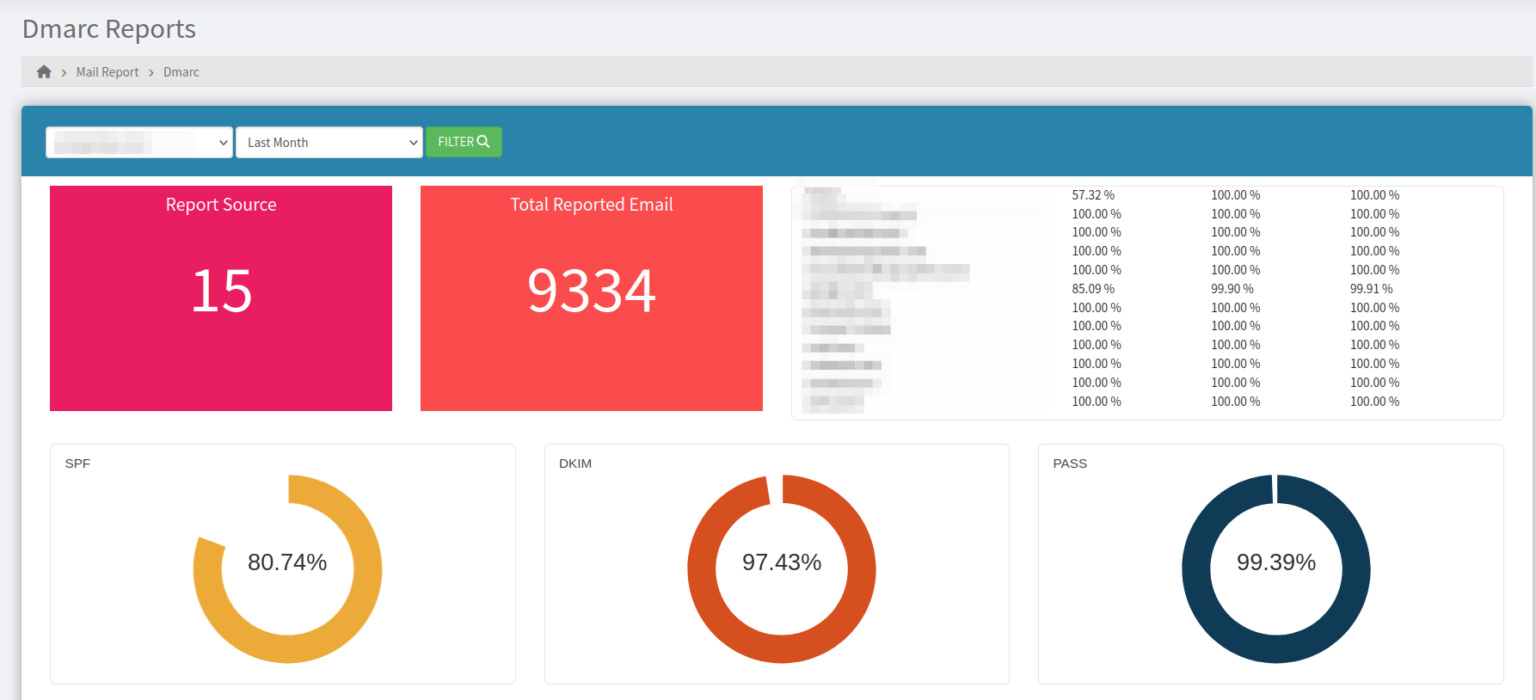Click the 99.90 % value in the table
Image resolution: width=1536 pixels, height=700 pixels.
pos(1235,288)
